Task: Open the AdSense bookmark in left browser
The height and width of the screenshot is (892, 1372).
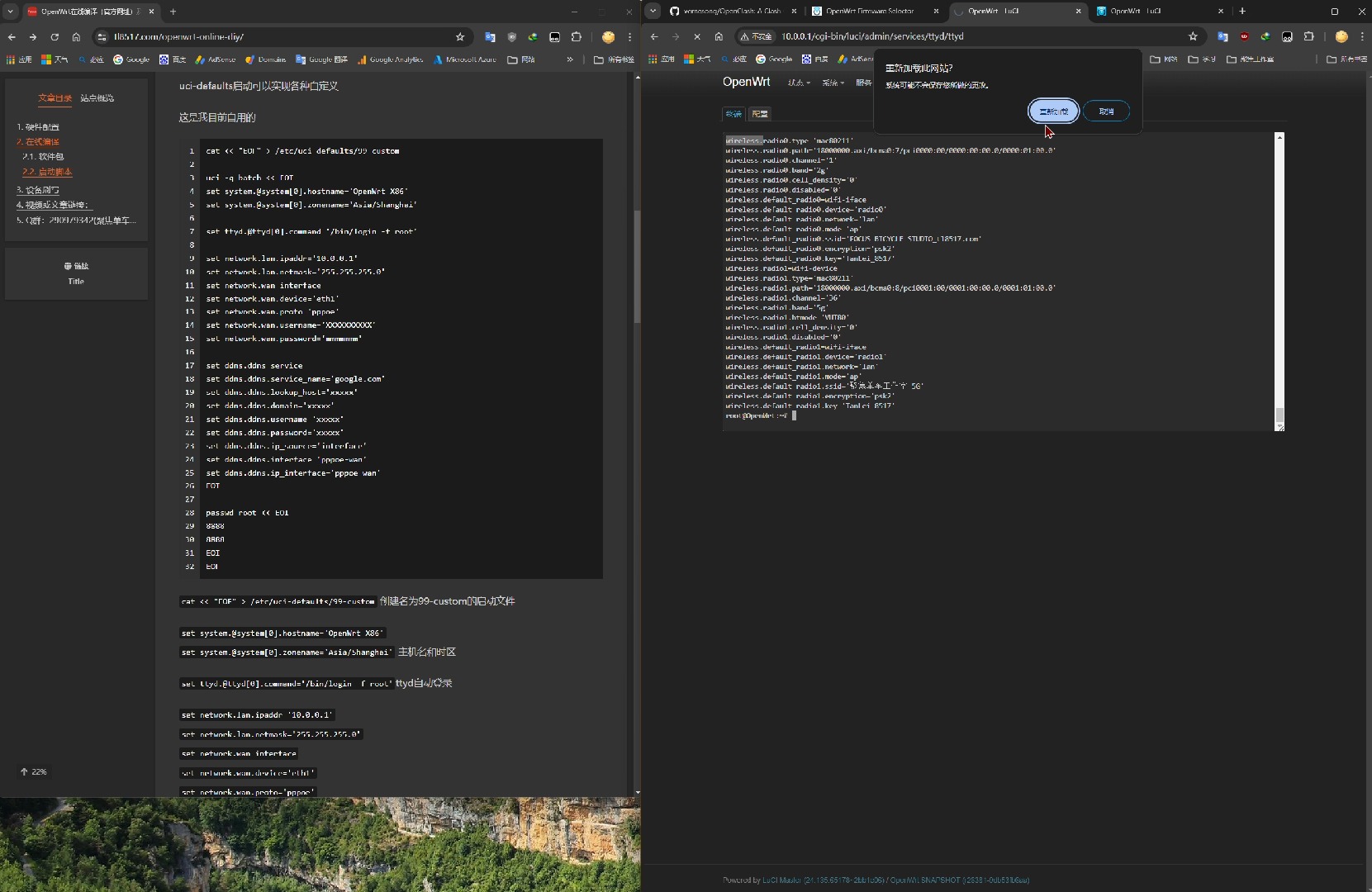Action: (215, 59)
